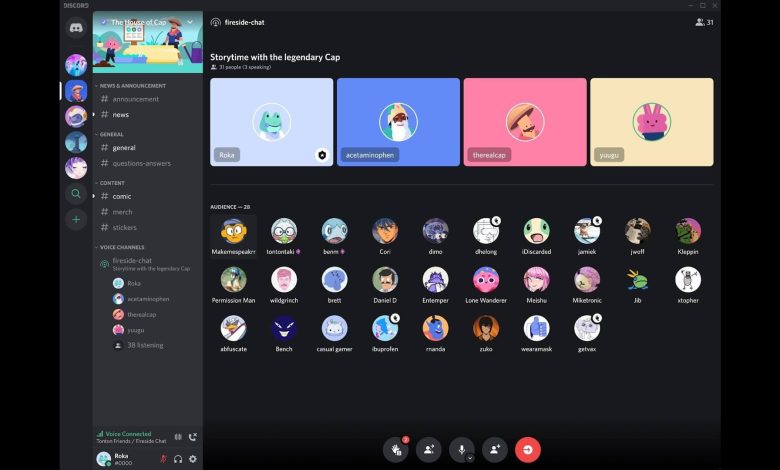Image resolution: width=780 pixels, height=470 pixels.
Task: Open Discord home direct messages icon
Action: coord(76,28)
